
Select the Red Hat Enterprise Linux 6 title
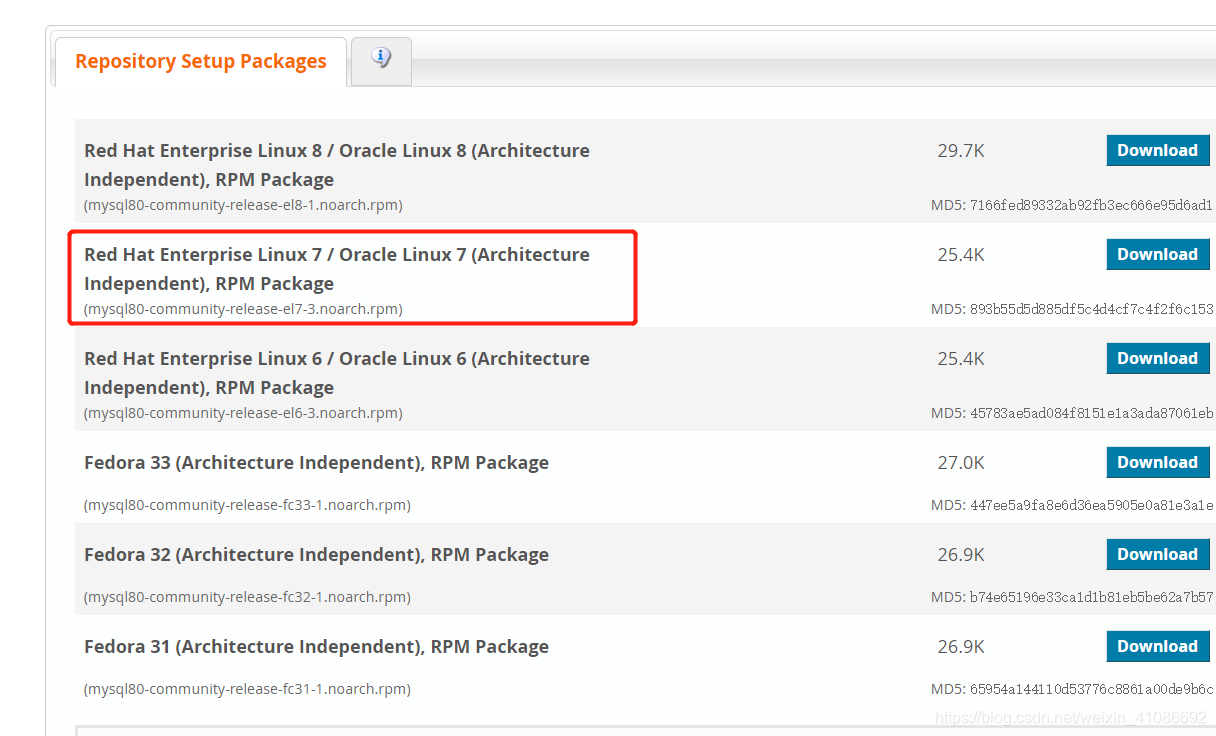(x=337, y=373)
